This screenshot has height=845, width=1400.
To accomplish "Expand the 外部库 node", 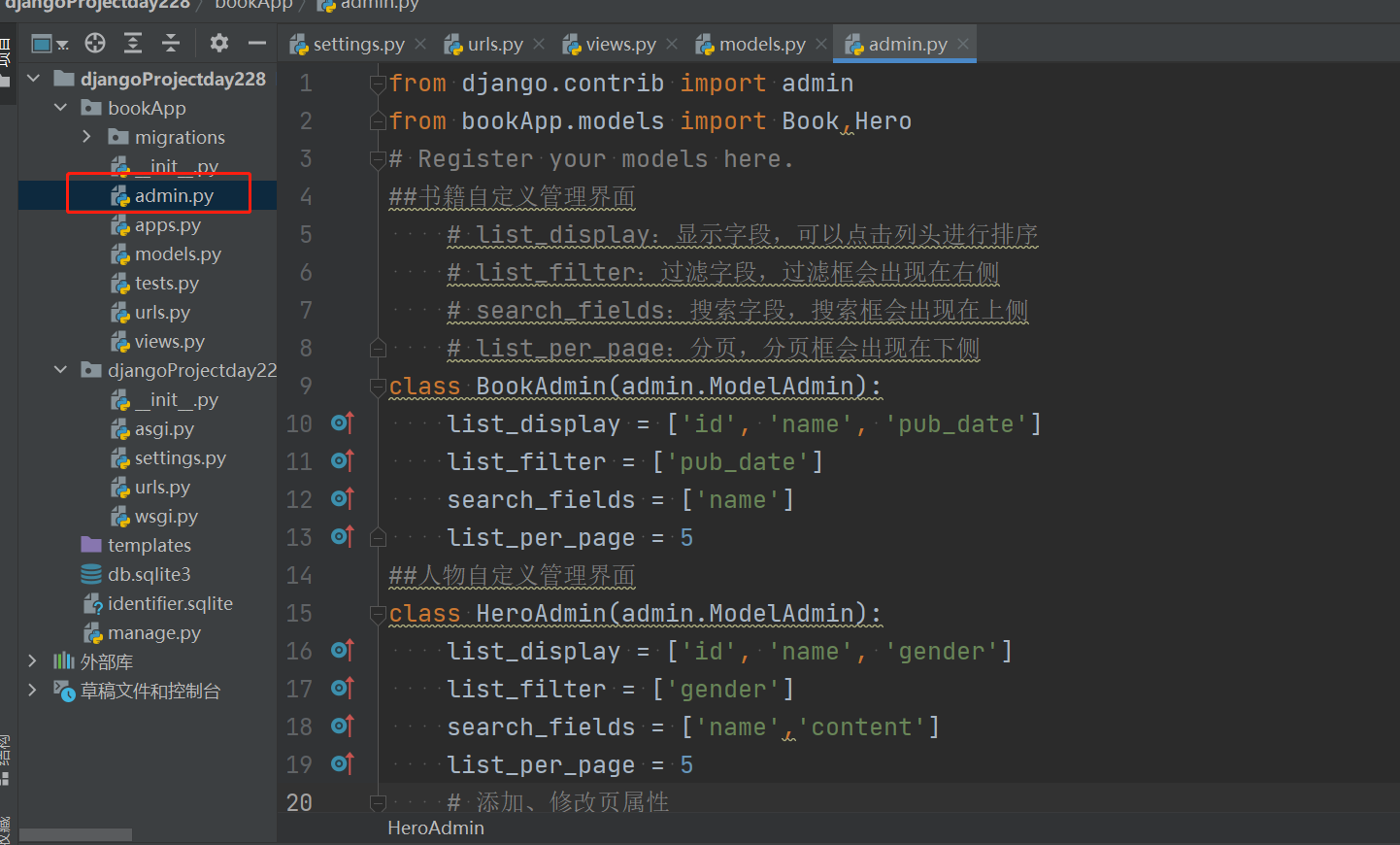I will pyautogui.click(x=33, y=661).
